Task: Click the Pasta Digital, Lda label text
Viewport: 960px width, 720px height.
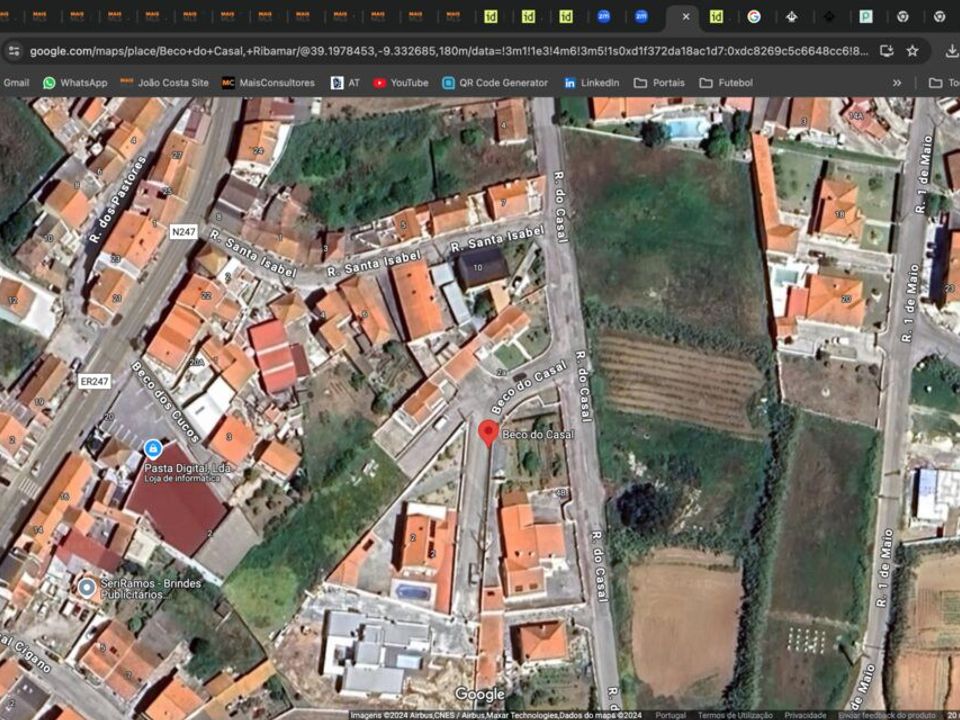Action: tap(187, 468)
